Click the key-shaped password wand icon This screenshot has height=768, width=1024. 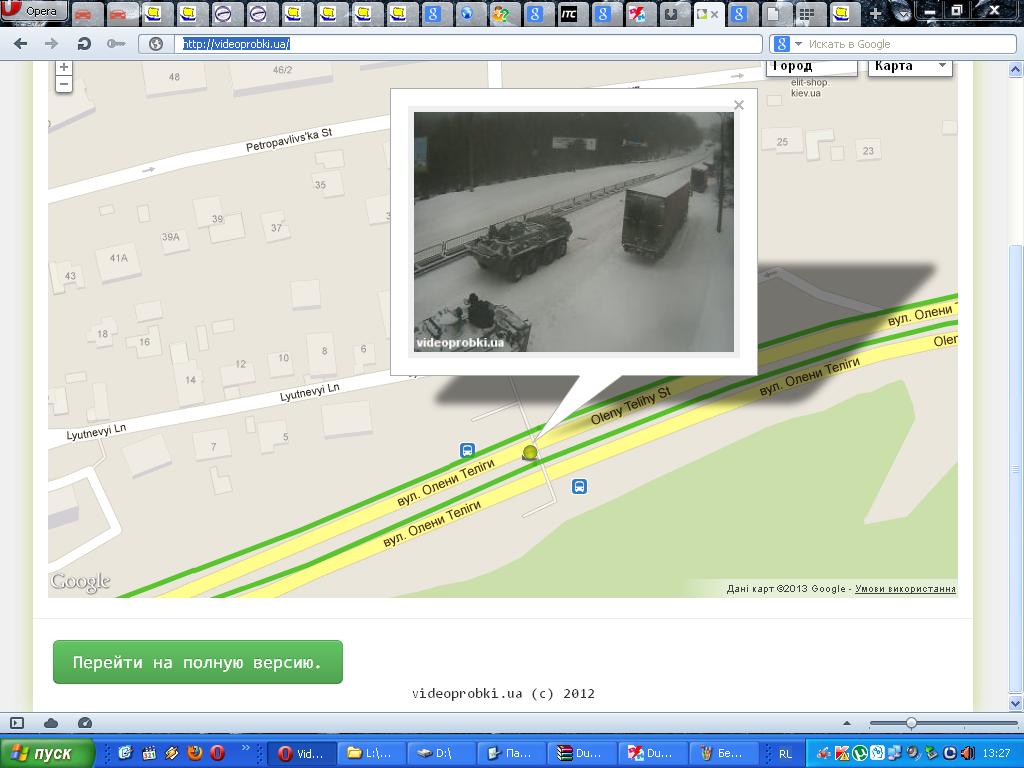point(116,44)
